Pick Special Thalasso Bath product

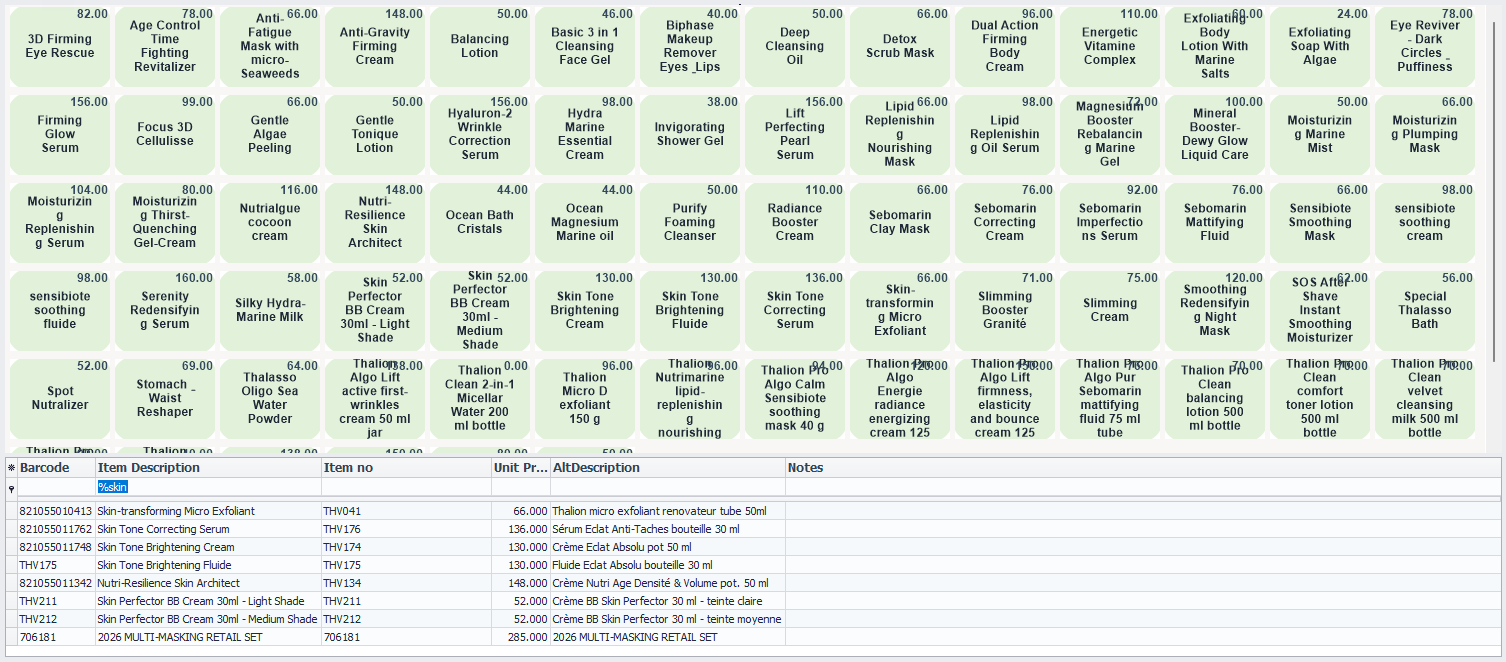[1425, 311]
